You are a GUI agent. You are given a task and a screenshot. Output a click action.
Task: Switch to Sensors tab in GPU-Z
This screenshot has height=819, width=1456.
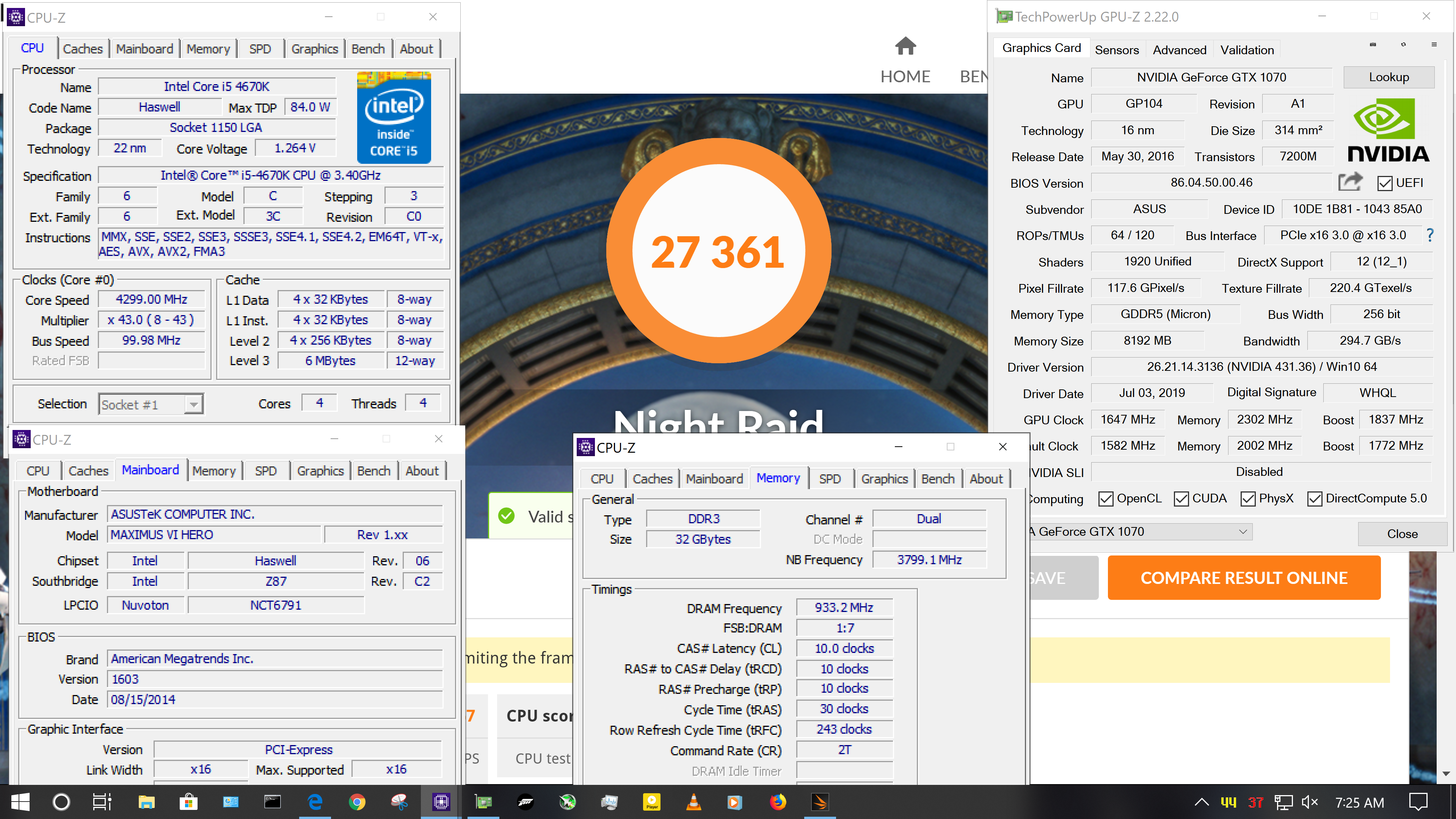tap(1117, 50)
